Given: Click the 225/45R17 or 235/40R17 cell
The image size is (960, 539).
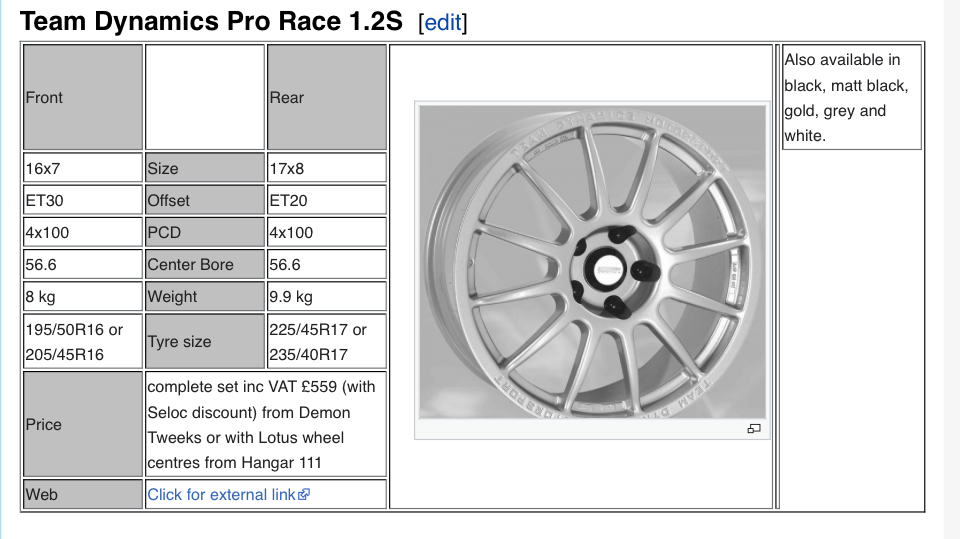Looking at the screenshot, I should point(327,341).
